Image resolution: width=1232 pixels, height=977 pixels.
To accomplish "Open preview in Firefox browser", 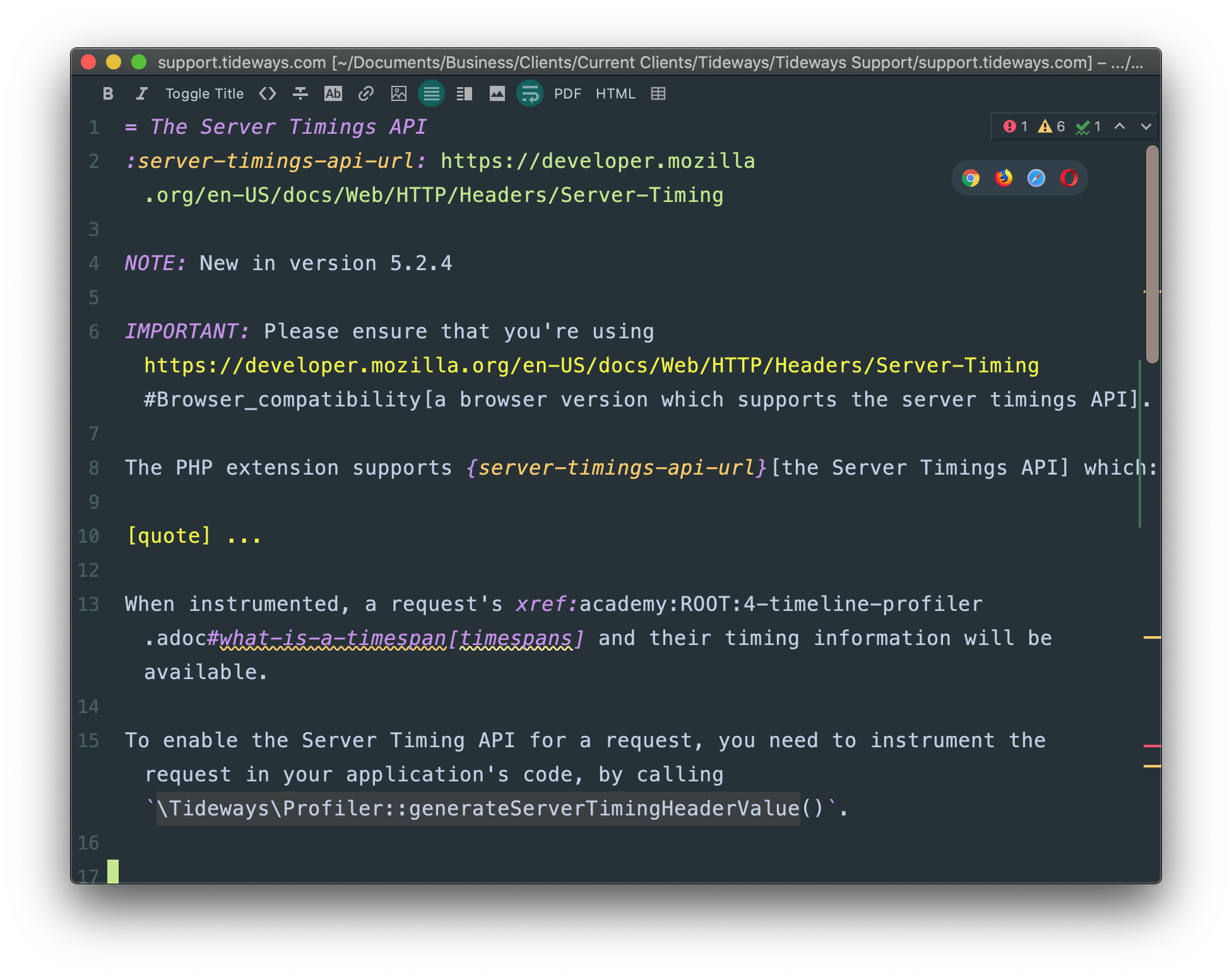I will 1004,178.
